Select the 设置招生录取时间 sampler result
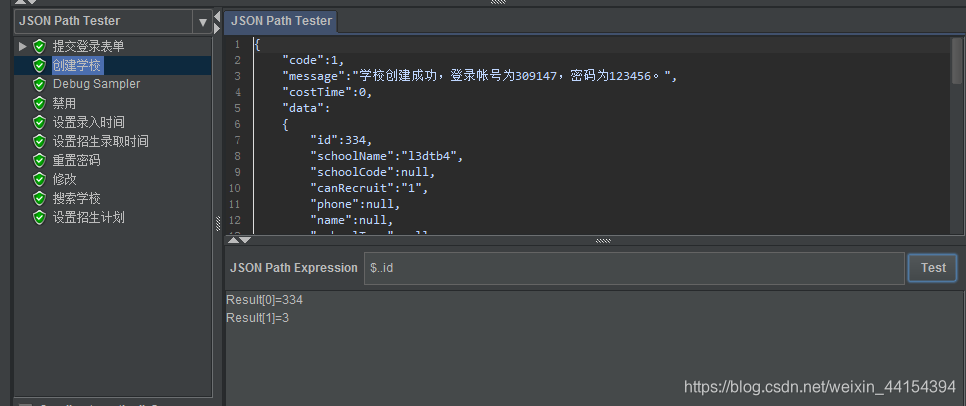Viewport: 966px width, 406px height. click(x=100, y=142)
